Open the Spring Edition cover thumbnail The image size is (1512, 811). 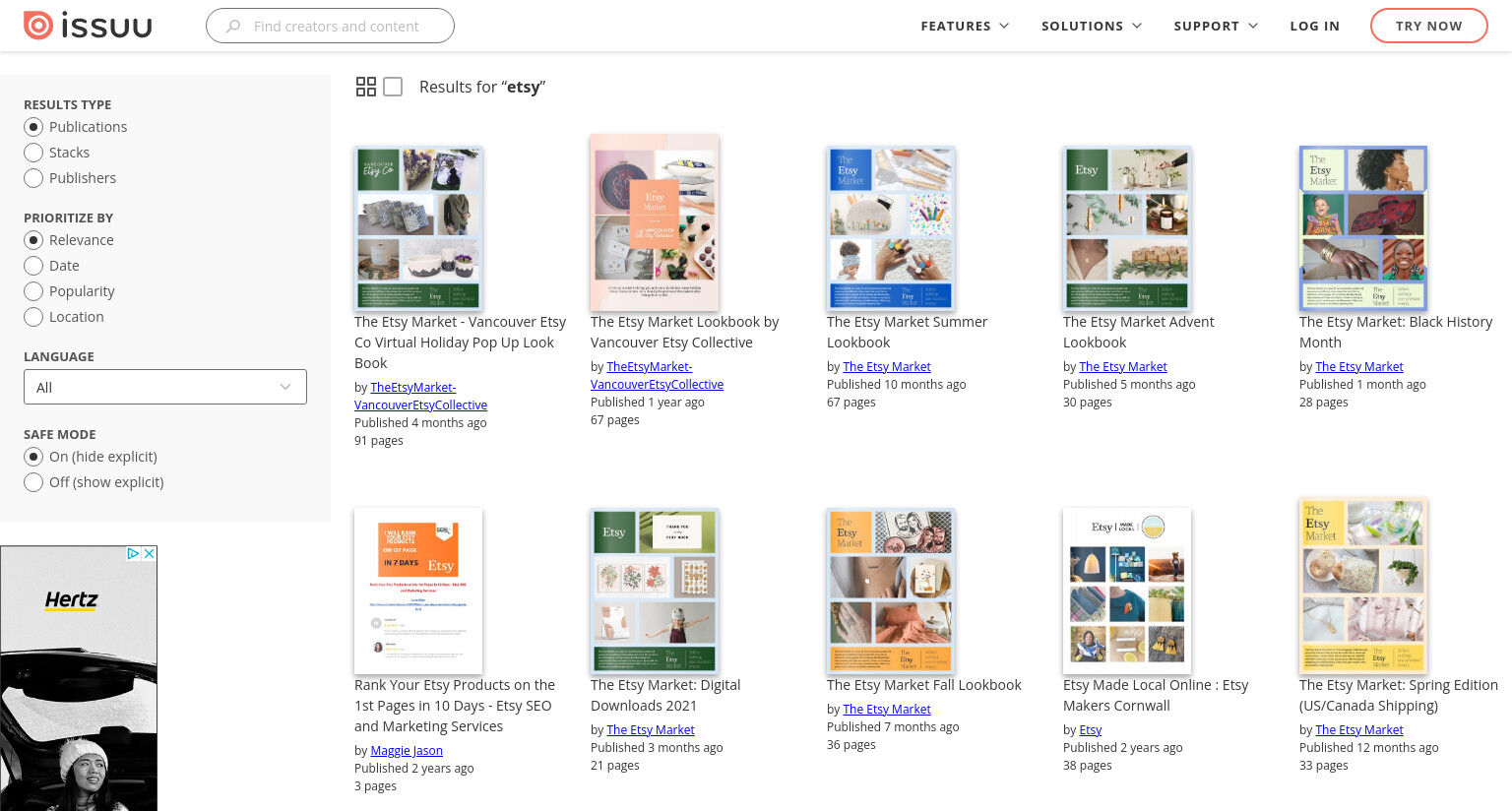(1363, 587)
